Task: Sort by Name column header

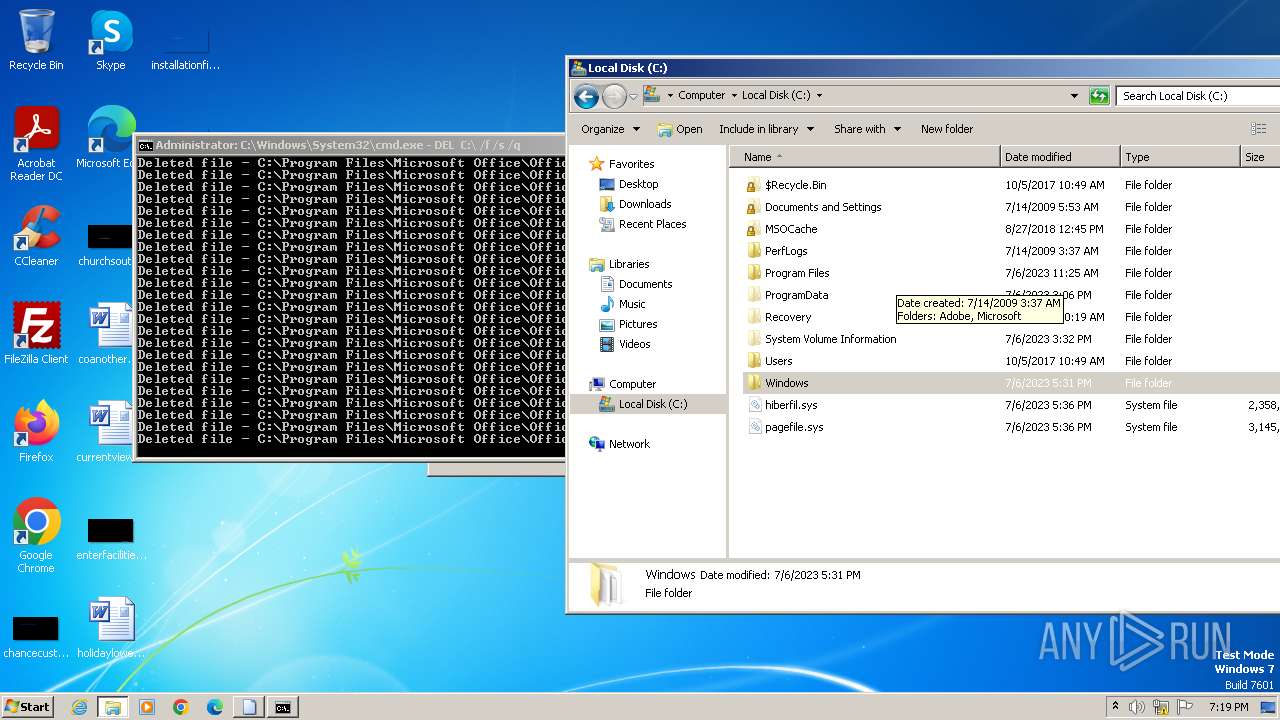Action: click(x=865, y=157)
